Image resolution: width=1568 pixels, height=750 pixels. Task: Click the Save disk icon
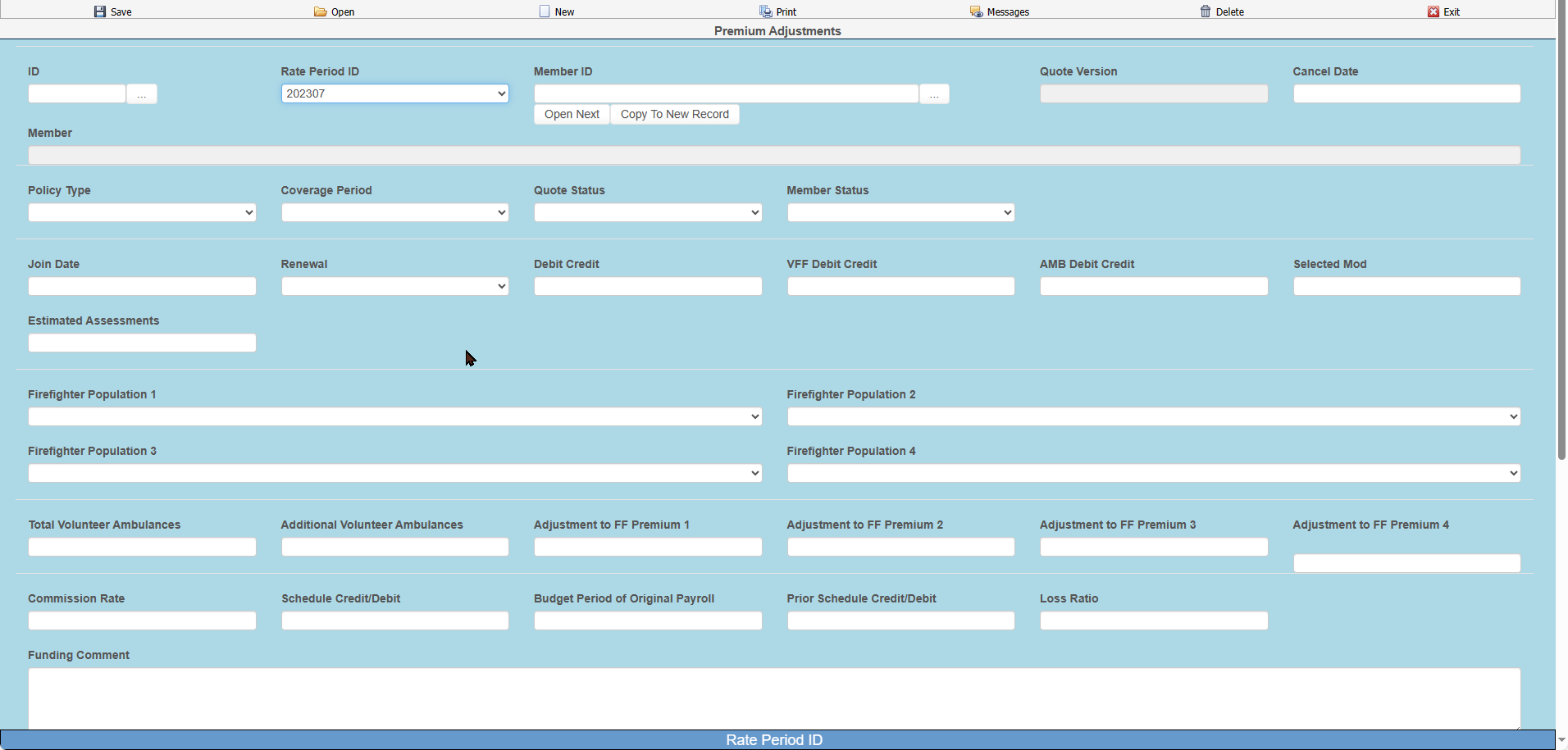[100, 11]
